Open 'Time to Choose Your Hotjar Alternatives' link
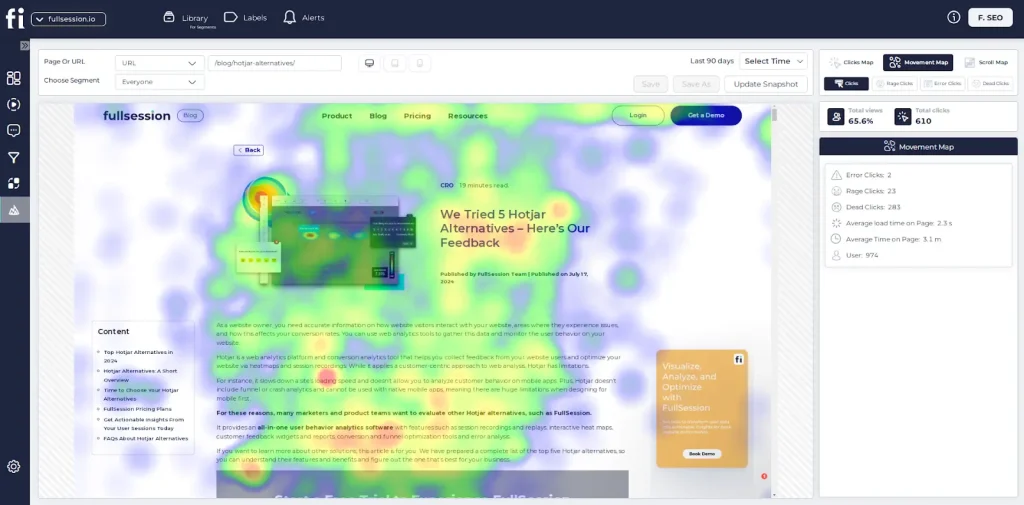1024x505 pixels. pyautogui.click(x=141, y=394)
